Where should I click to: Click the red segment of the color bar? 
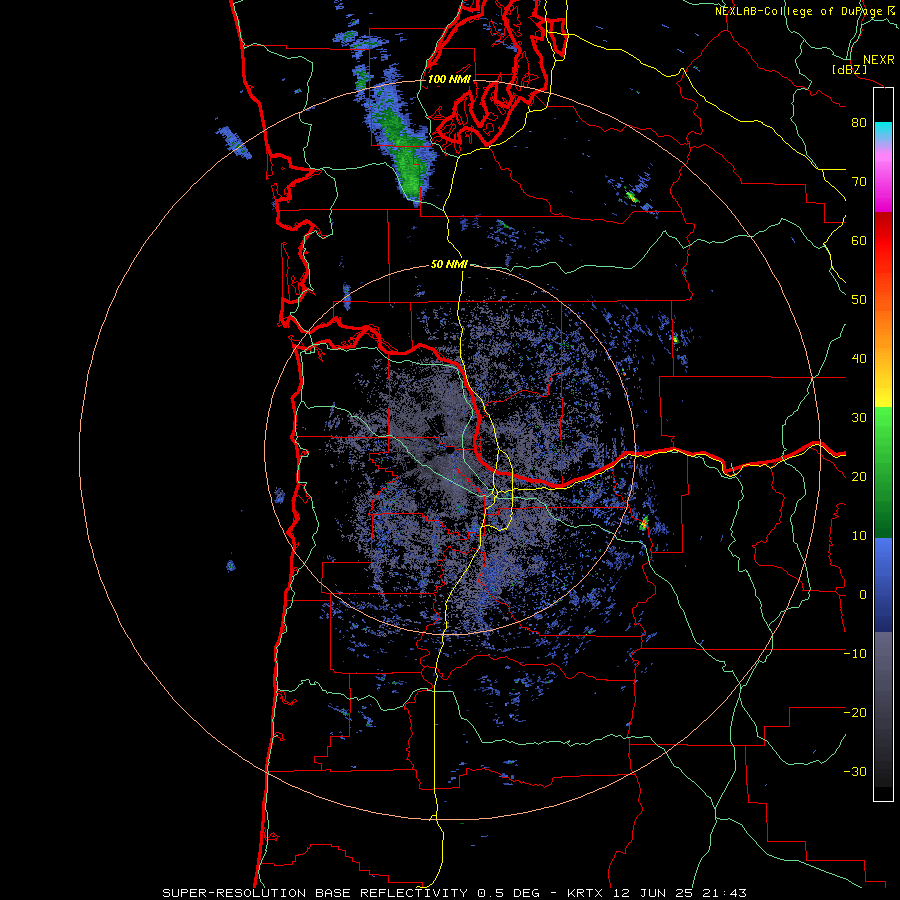pos(883,241)
